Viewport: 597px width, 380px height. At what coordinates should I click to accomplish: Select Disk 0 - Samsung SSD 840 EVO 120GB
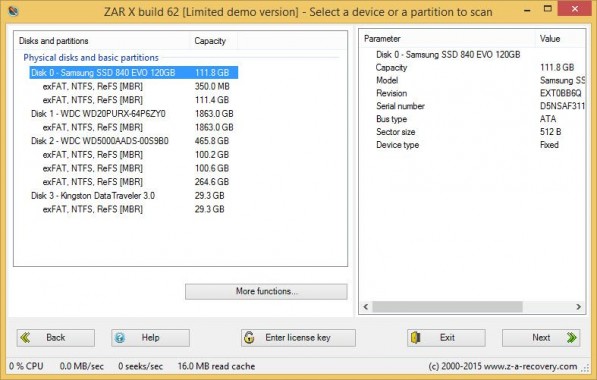[x=134, y=73]
